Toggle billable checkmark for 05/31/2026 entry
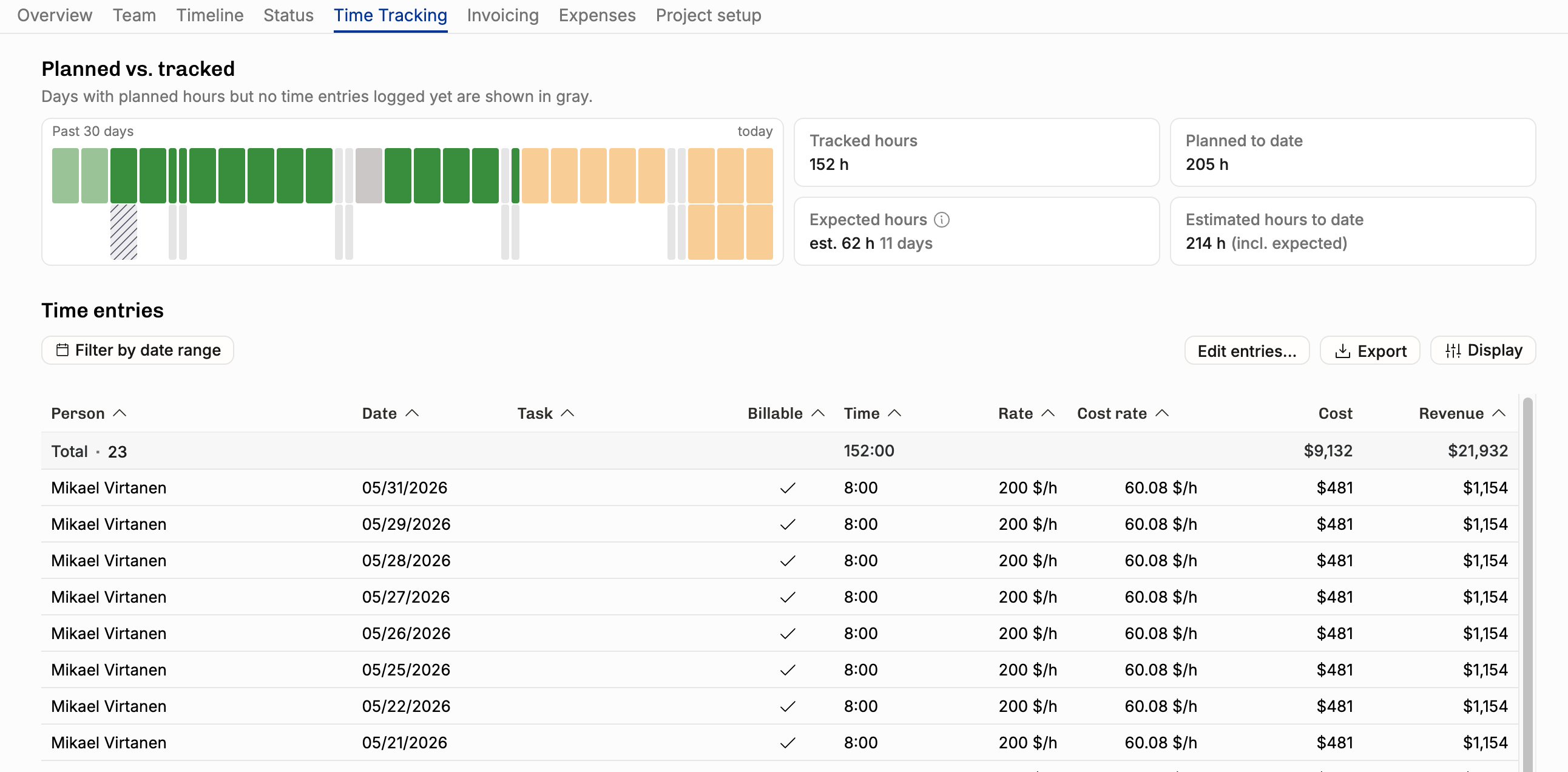 [x=788, y=489]
